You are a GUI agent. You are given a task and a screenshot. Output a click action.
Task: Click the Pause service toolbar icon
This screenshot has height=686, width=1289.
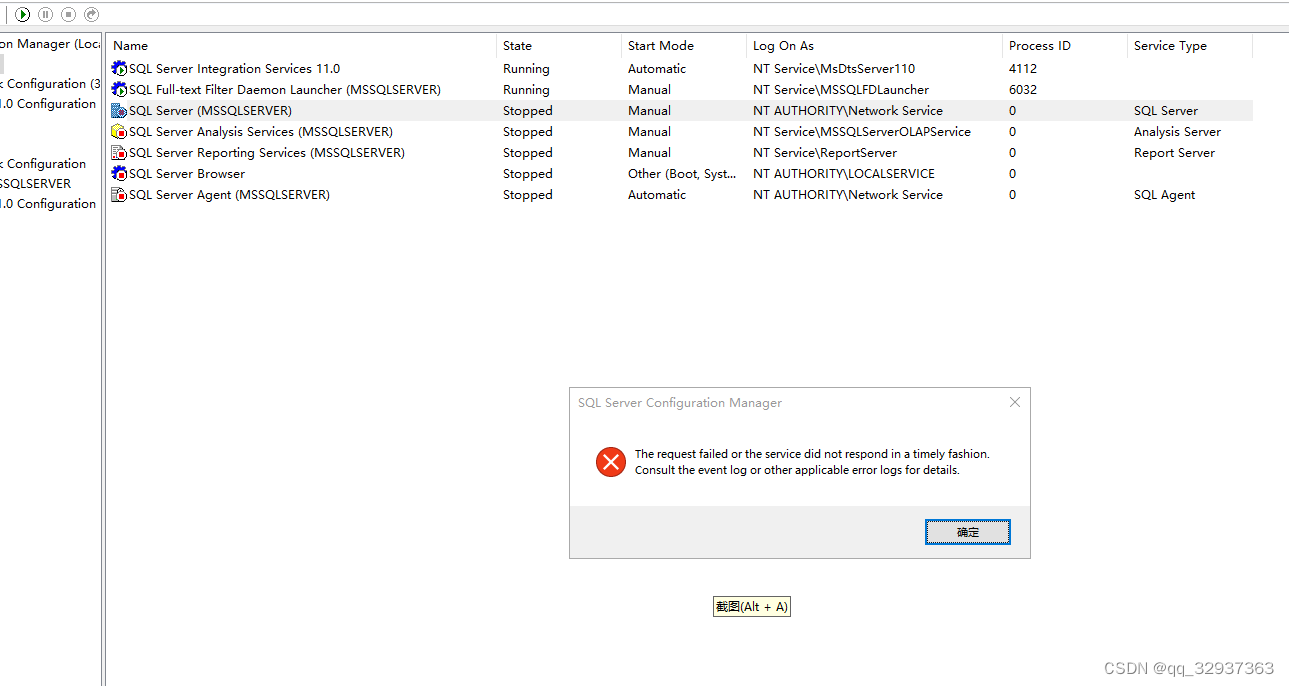43,14
